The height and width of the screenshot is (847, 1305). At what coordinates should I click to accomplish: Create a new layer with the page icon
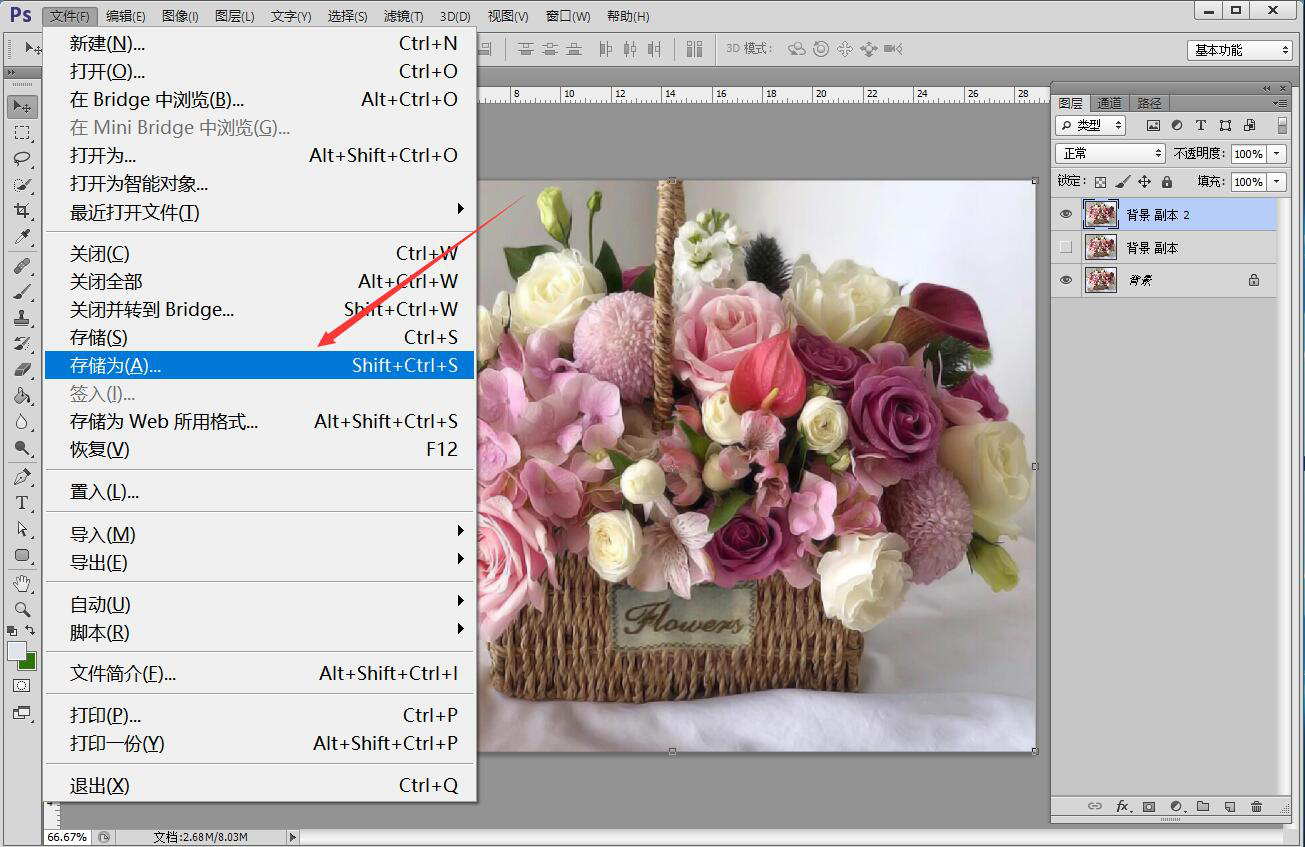[1230, 806]
